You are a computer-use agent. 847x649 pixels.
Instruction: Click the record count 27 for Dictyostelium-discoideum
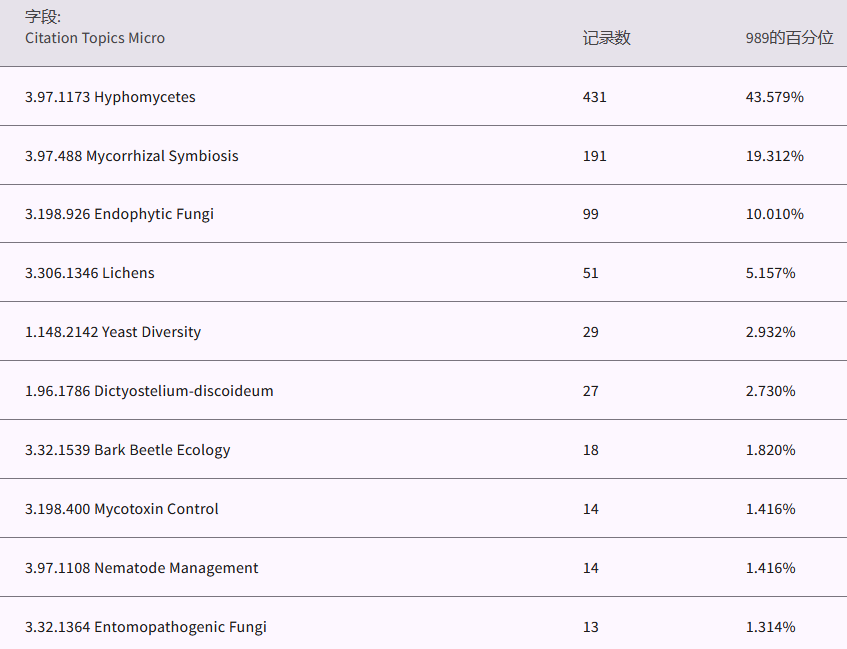coord(590,391)
